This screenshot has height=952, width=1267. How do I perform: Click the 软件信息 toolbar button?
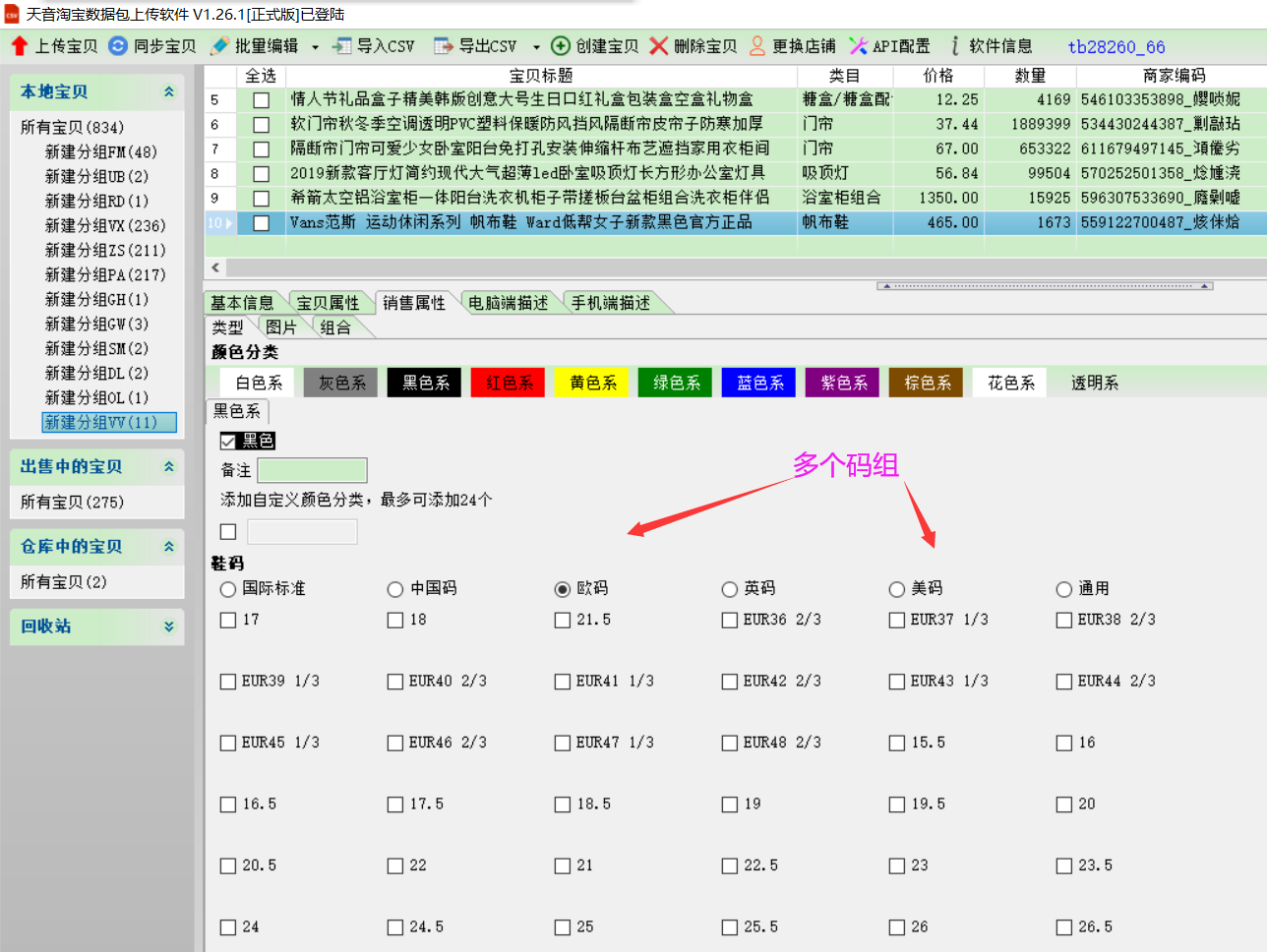click(991, 46)
